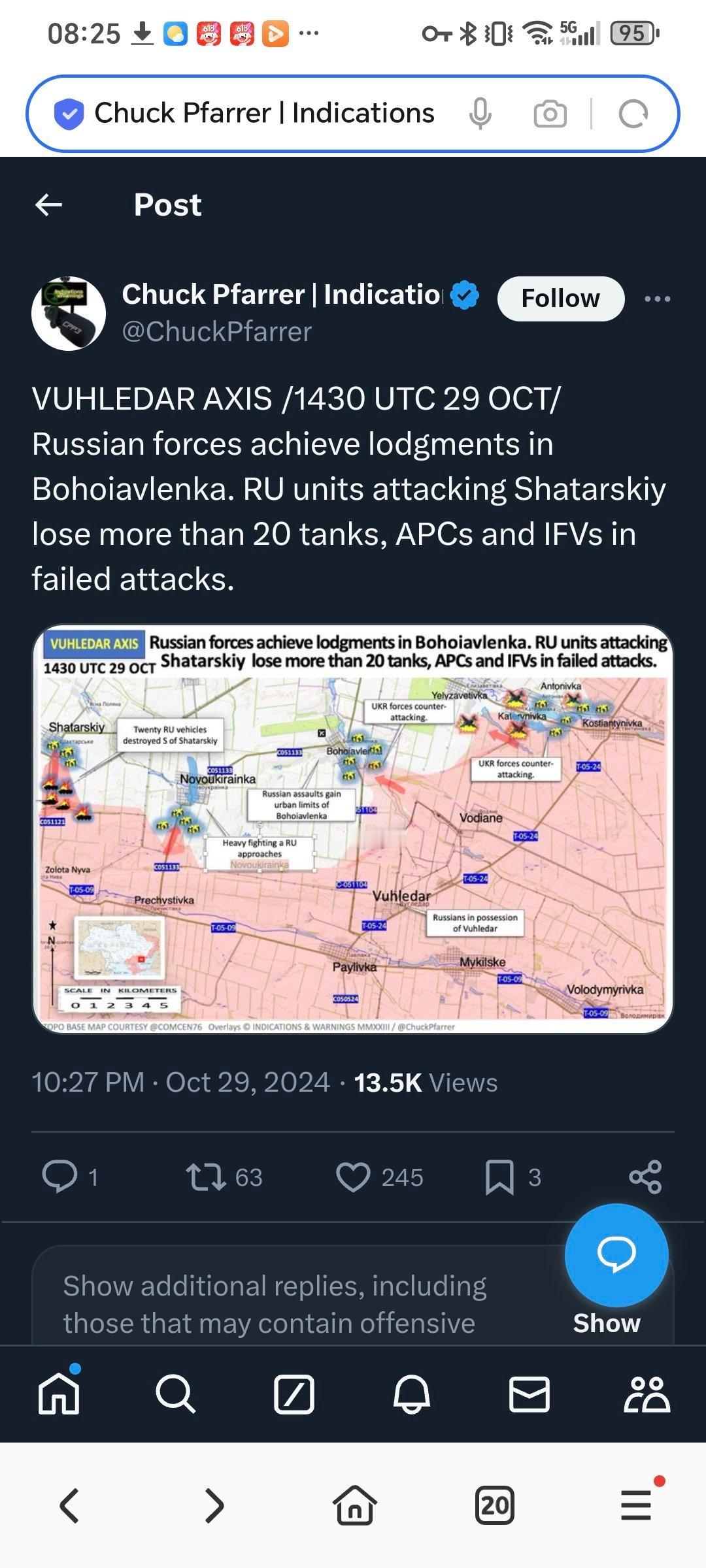Tap the reply speech bubble icon
This screenshot has width=706, height=1568.
(59, 1177)
